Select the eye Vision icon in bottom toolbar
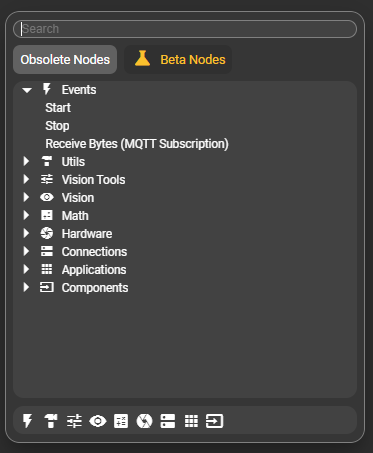The image size is (373, 453). pos(98,421)
